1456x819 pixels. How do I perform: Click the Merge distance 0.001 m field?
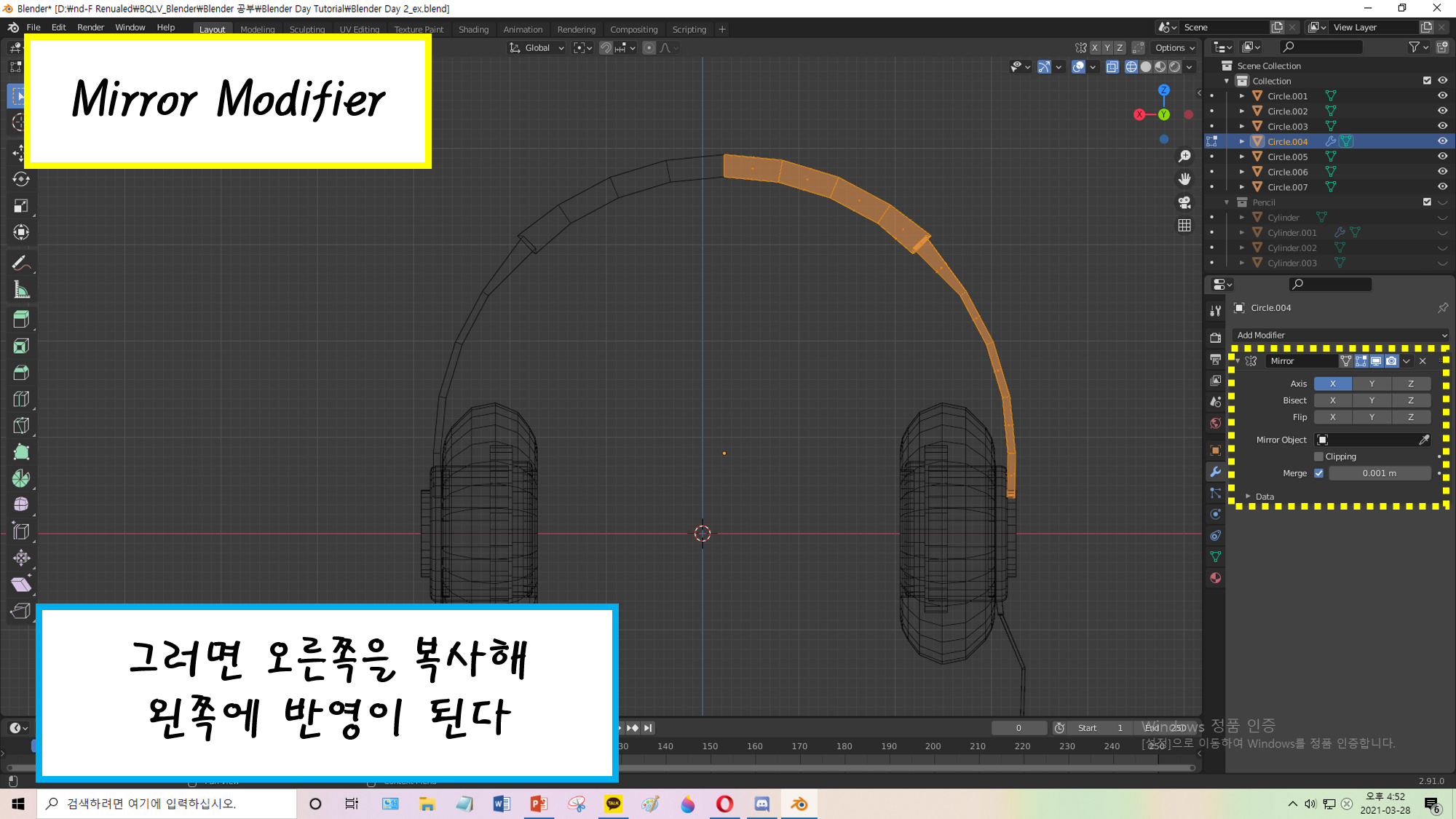1379,473
